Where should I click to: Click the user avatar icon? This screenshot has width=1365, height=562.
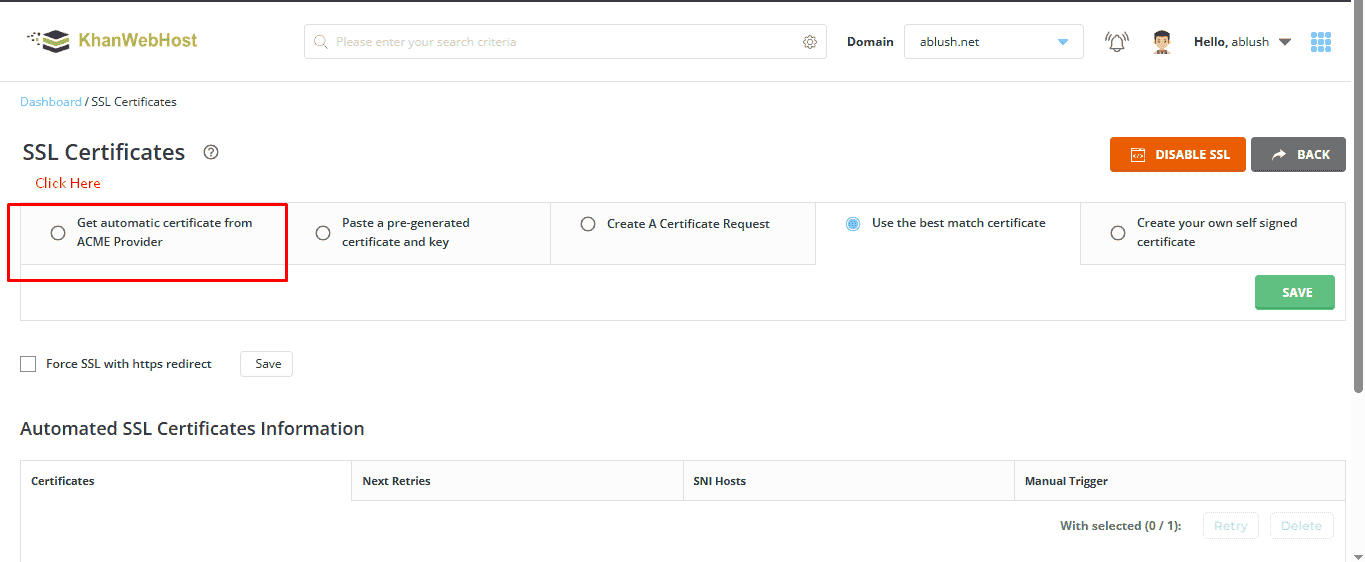[x=1161, y=42]
